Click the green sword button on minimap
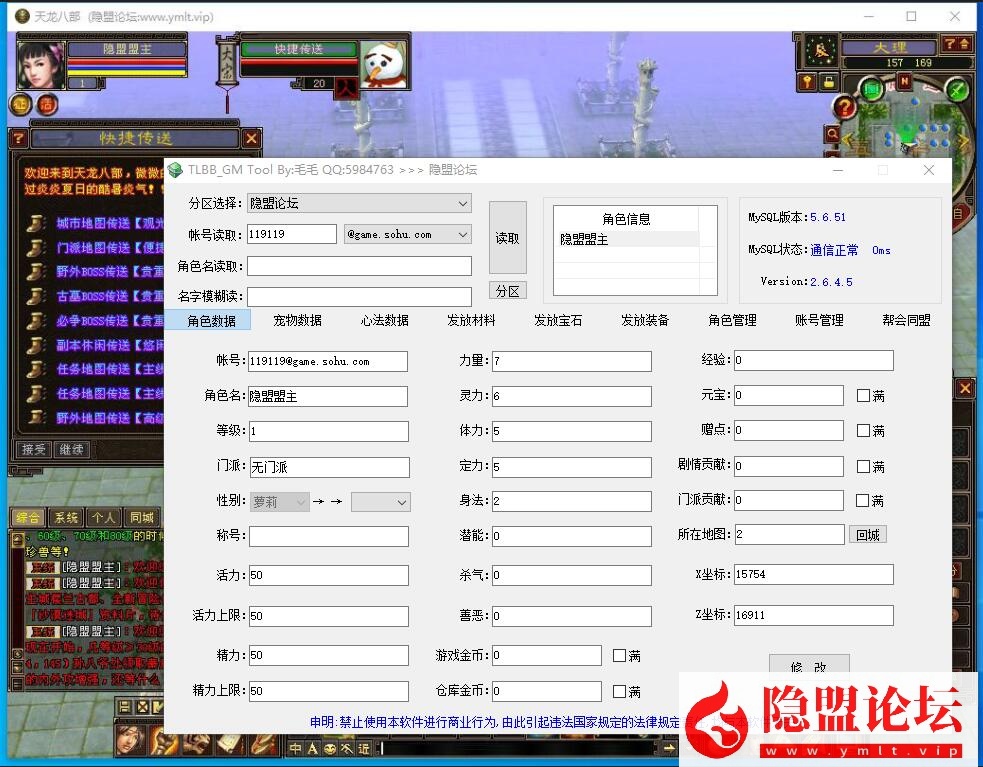This screenshot has width=983, height=767. [x=957, y=90]
